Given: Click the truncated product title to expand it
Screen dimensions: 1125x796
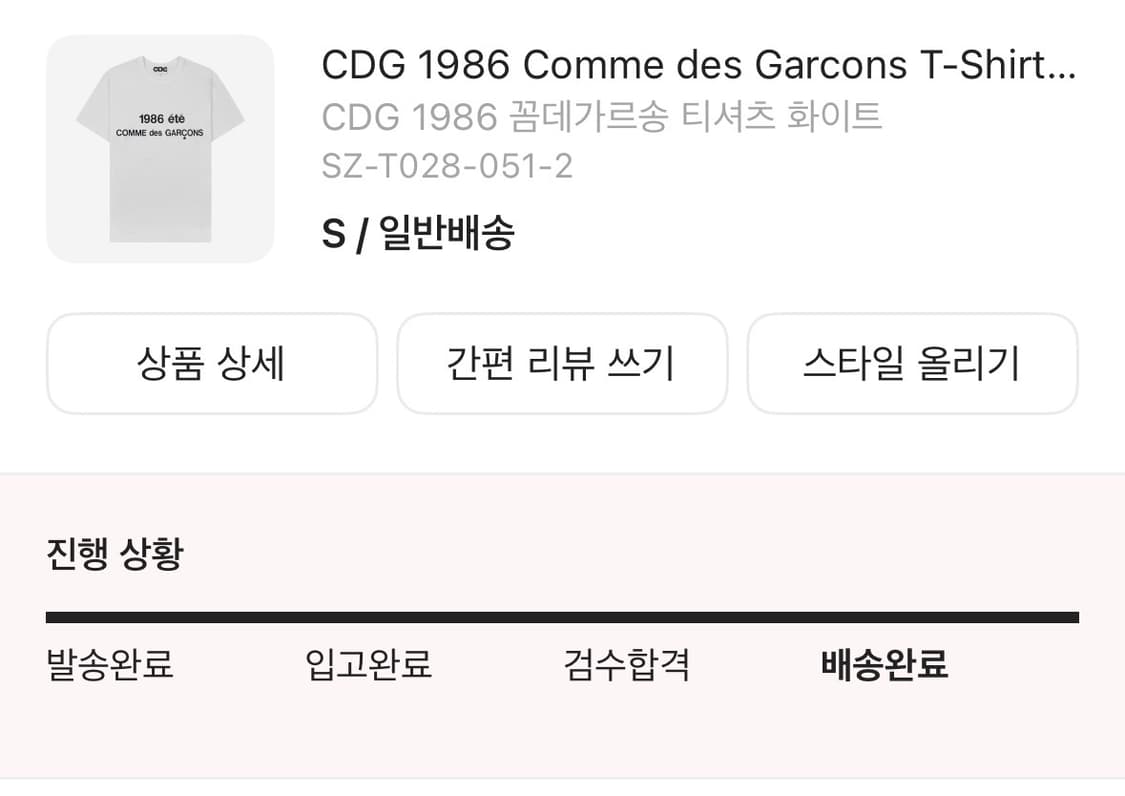Looking at the screenshot, I should [697, 65].
